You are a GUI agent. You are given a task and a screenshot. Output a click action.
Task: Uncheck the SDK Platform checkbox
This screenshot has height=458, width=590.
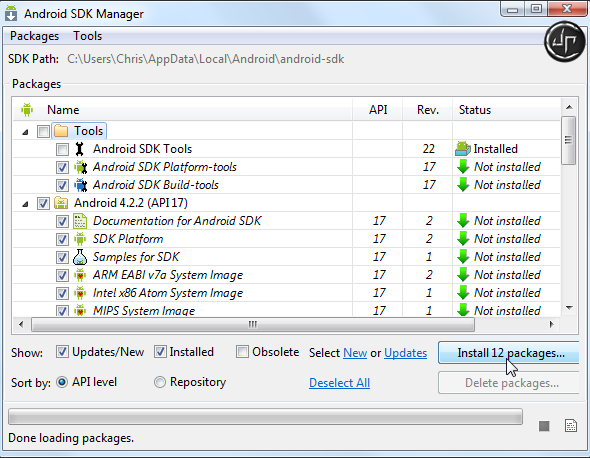point(62,240)
